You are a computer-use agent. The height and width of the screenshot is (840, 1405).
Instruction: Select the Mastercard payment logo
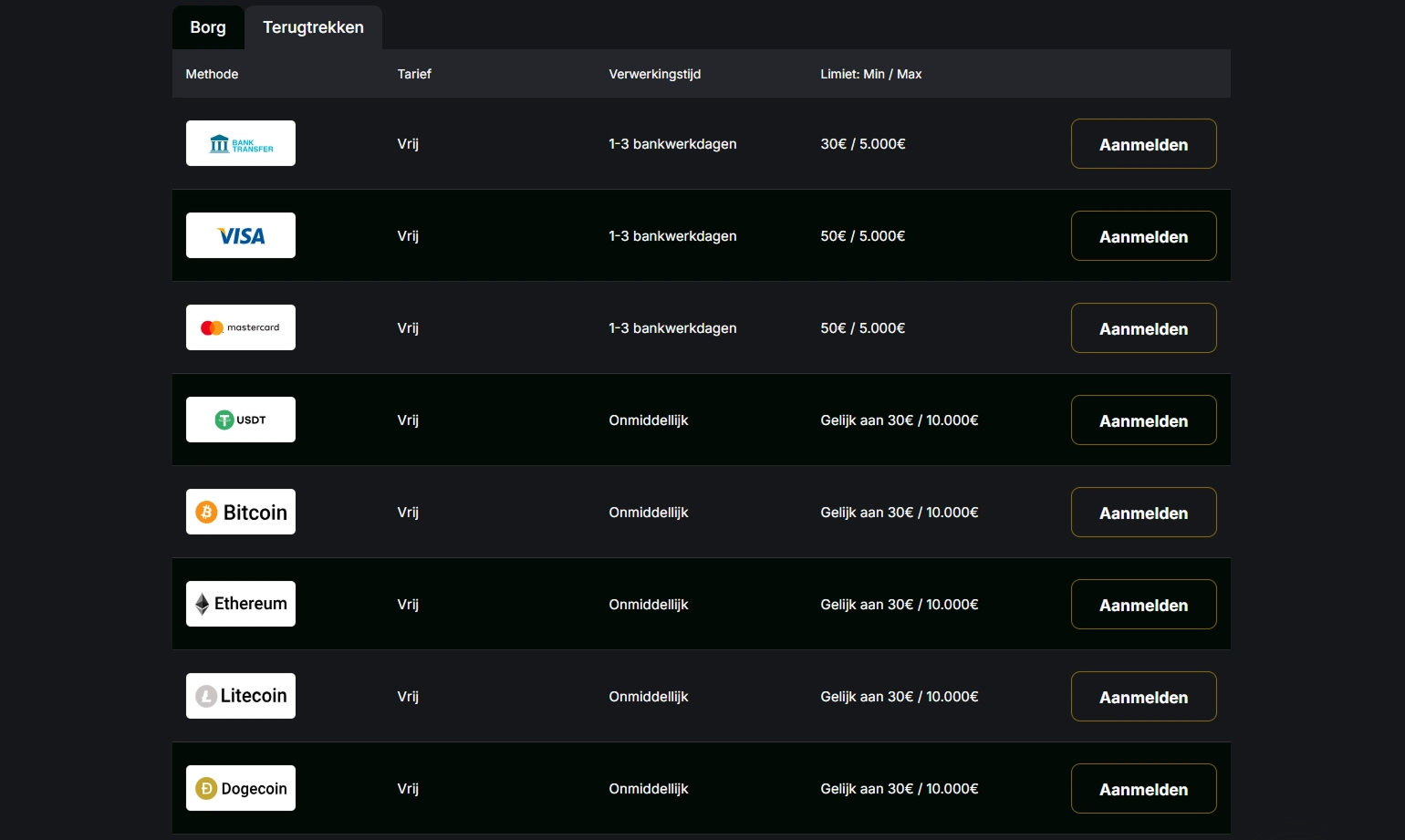[x=241, y=327]
